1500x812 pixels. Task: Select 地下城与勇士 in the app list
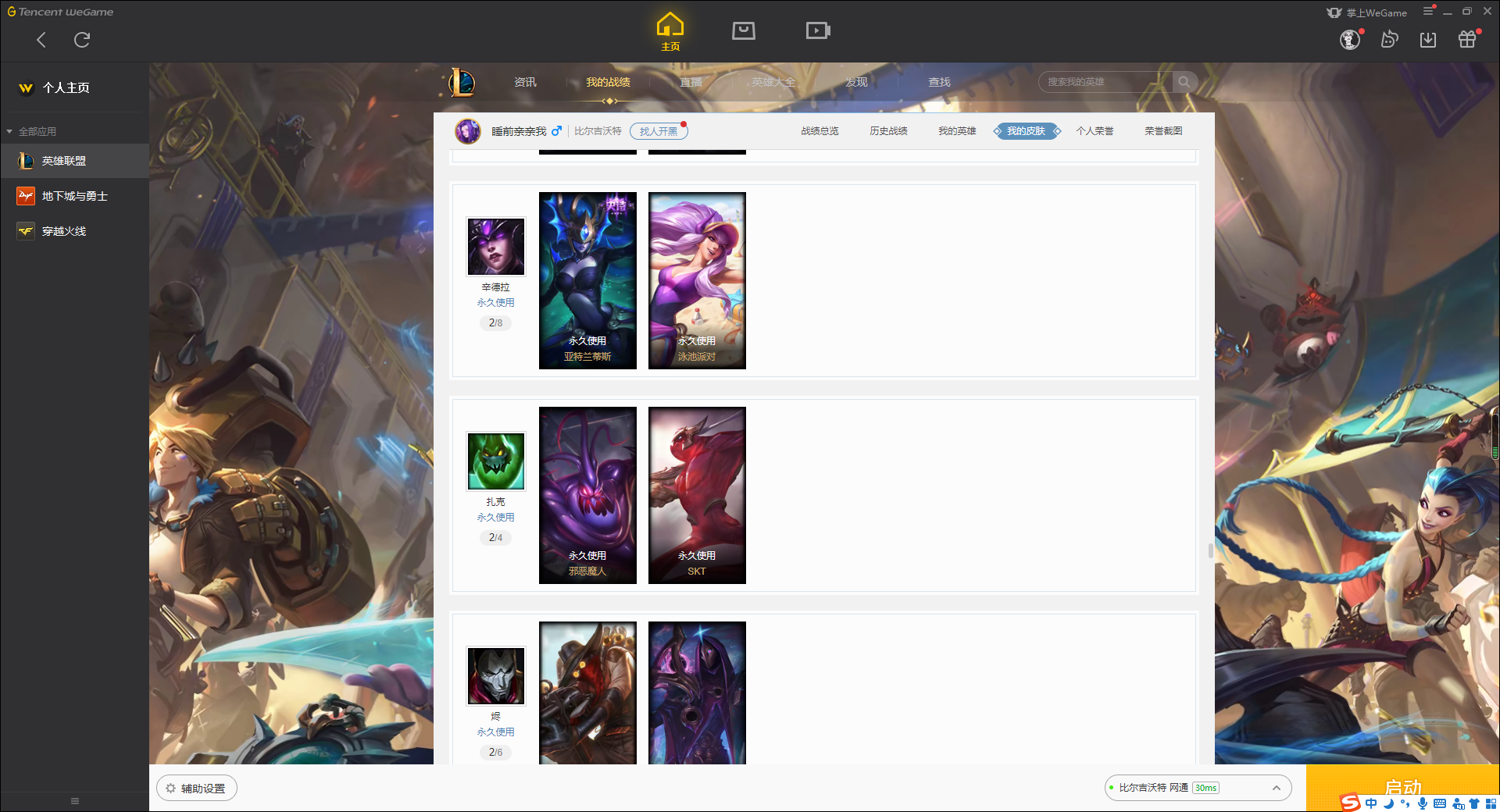tap(74, 196)
